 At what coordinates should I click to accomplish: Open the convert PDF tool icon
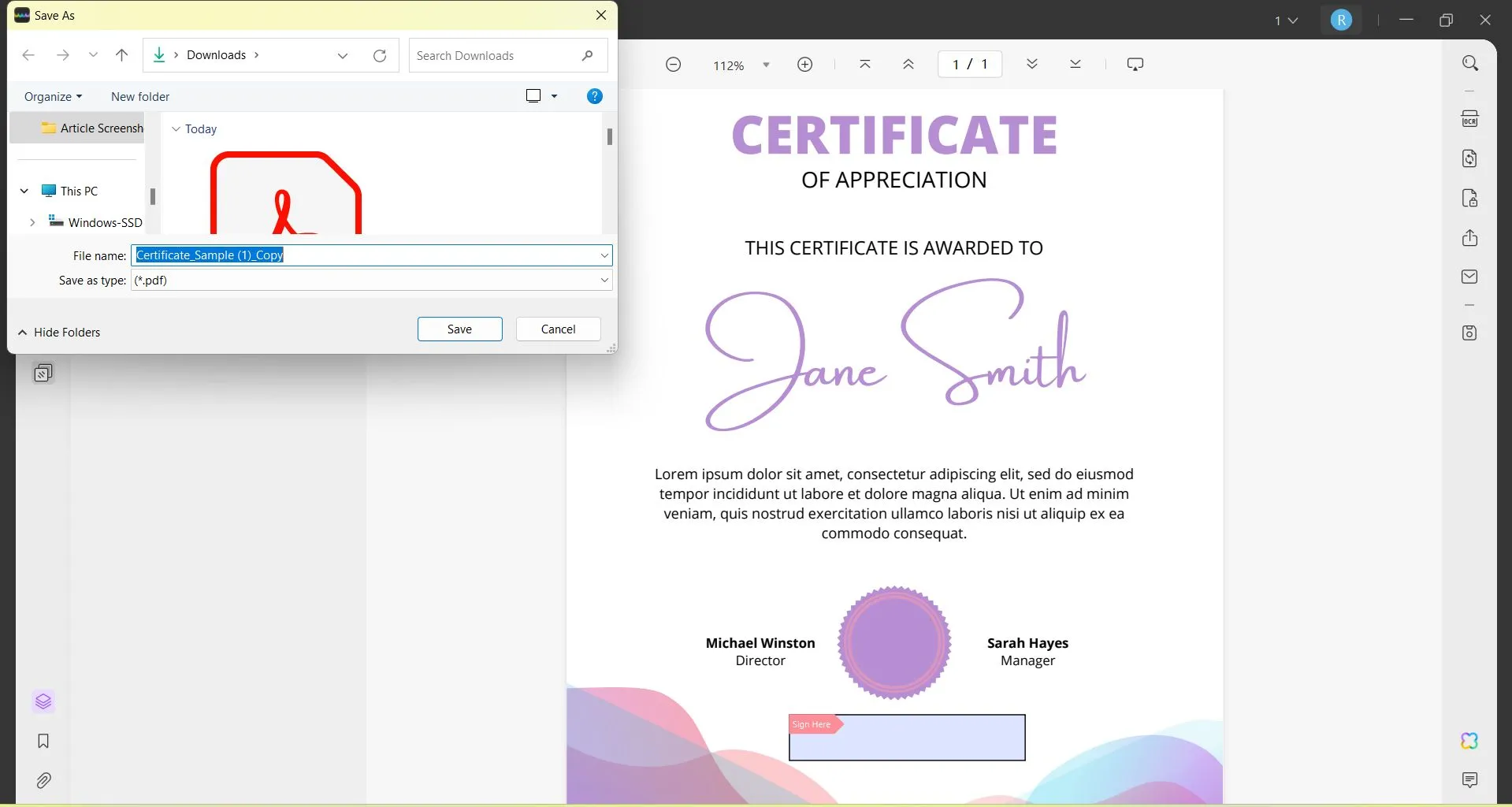(1469, 158)
